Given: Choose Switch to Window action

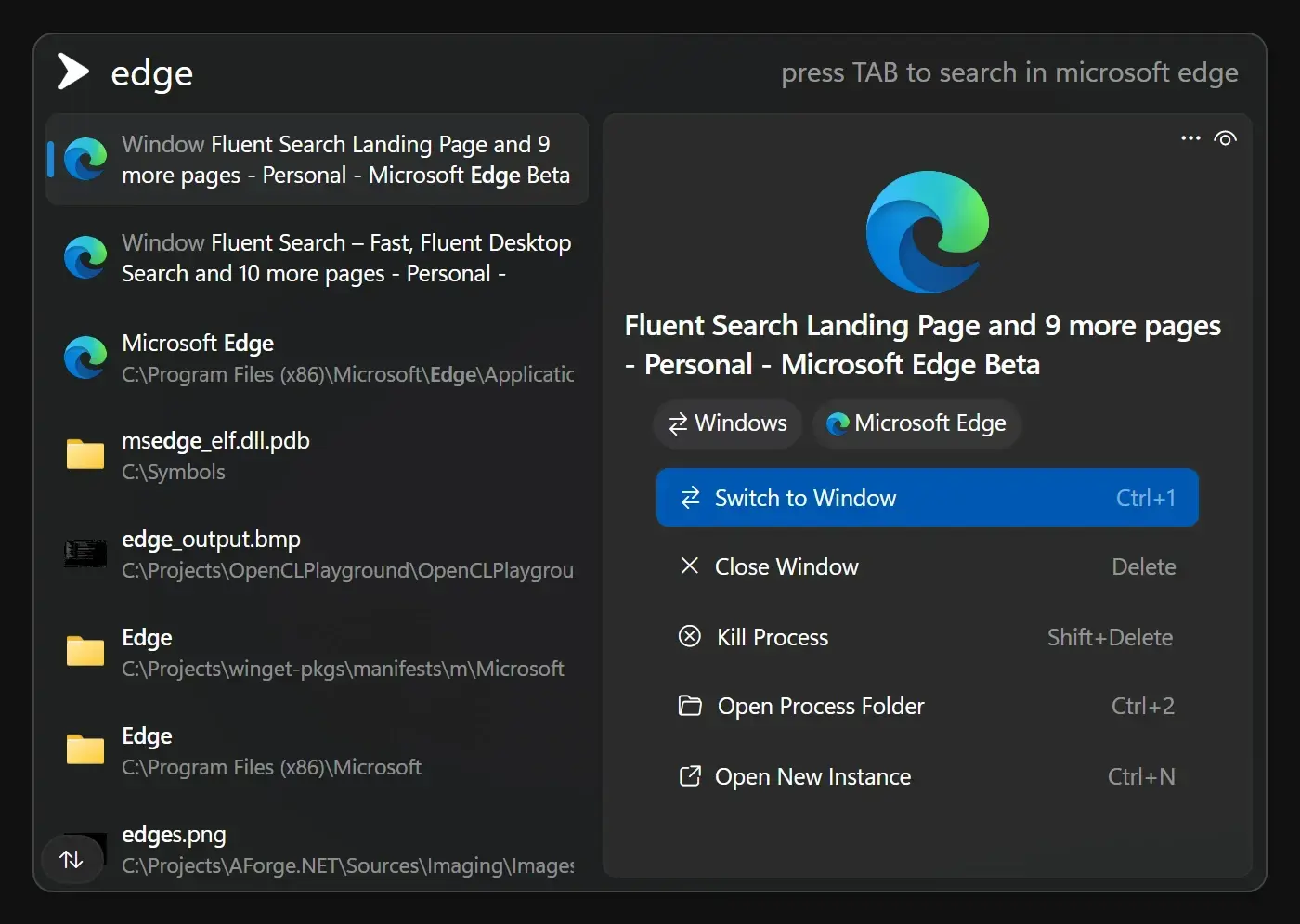Looking at the screenshot, I should [928, 498].
